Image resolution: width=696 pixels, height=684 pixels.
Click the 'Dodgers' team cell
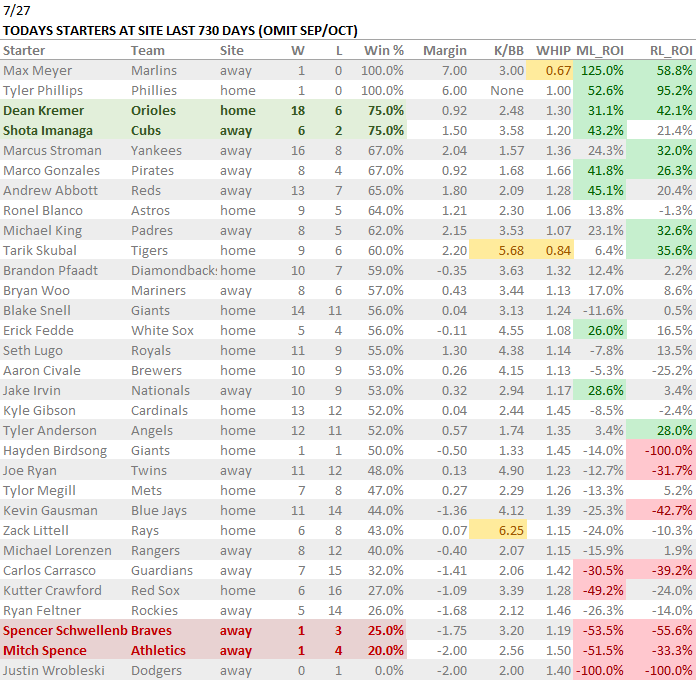(x=156, y=670)
